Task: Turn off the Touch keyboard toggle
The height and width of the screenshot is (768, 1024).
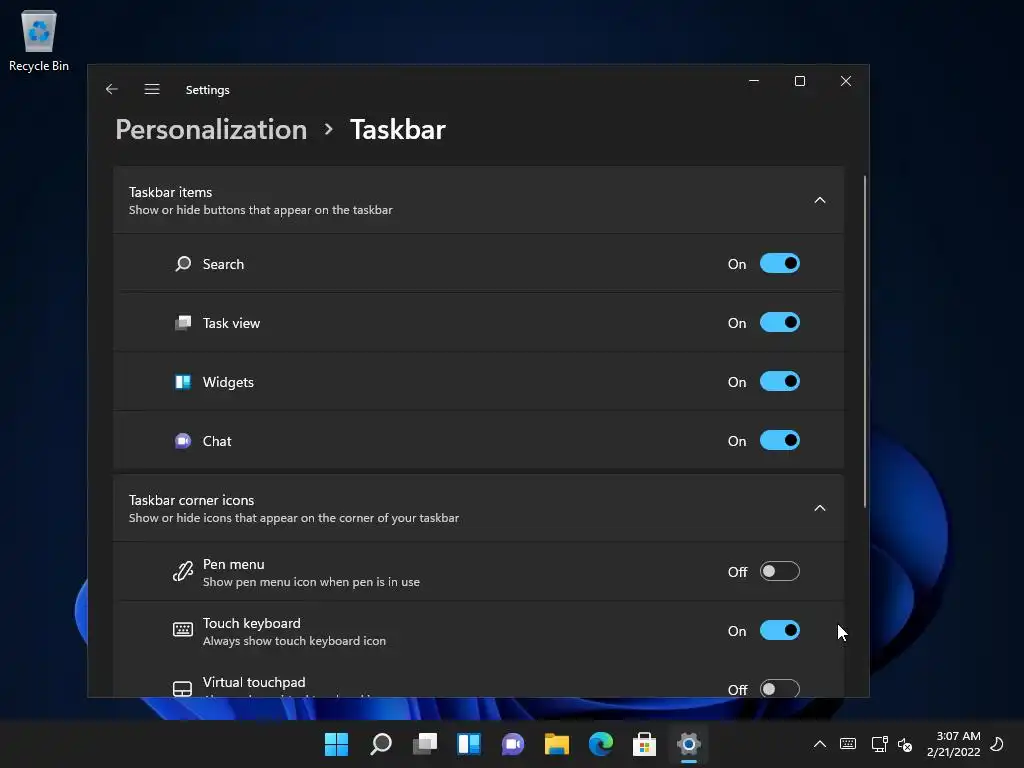Action: [x=780, y=630]
